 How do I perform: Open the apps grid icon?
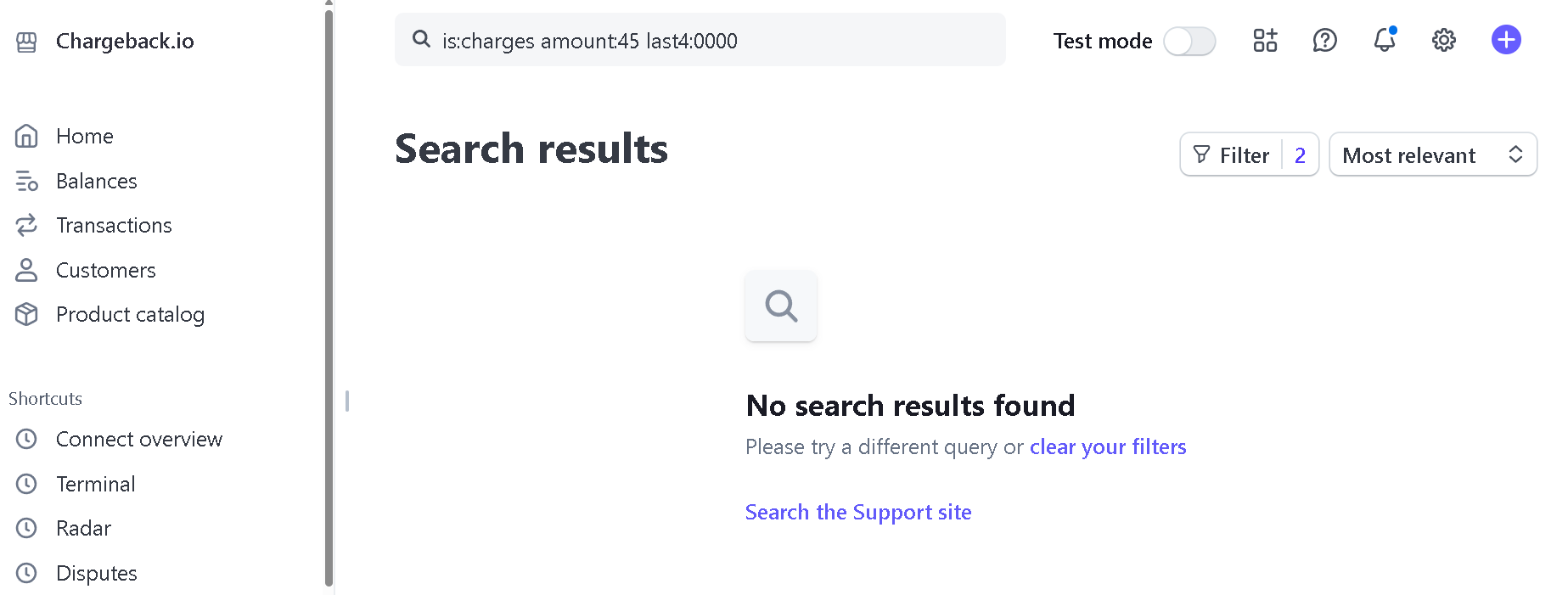[x=1265, y=40]
